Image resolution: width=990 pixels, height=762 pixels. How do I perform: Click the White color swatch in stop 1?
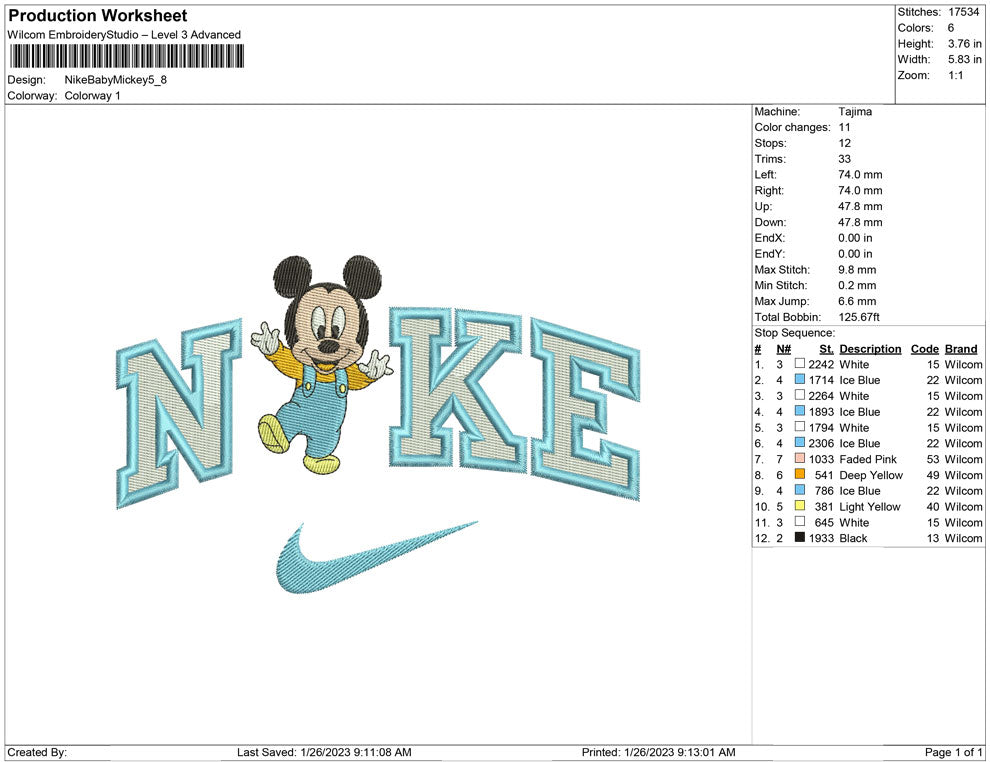800,364
